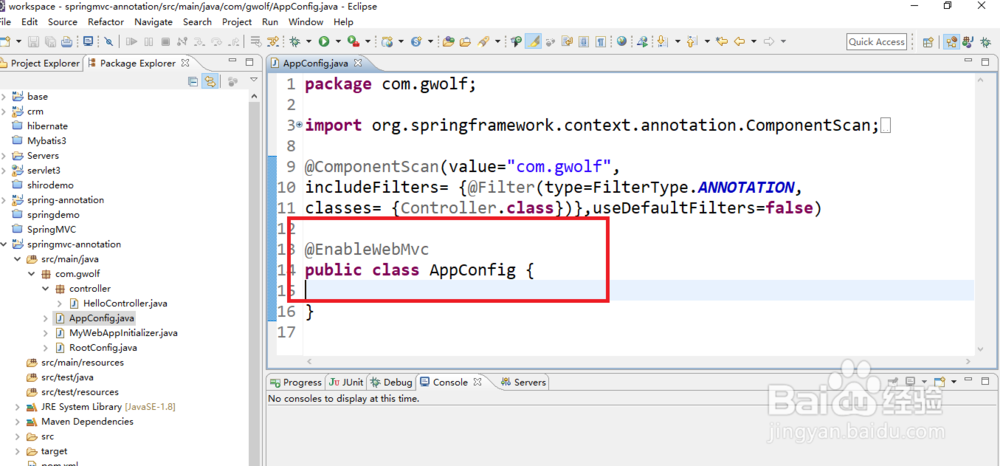This screenshot has width=1000, height=466.
Task: Open the Navigate menu
Action: click(153, 22)
